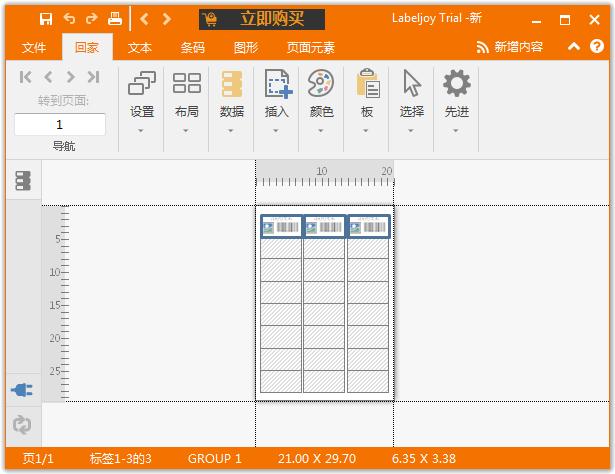
Task: Click the print icon in quick toolbar
Action: (x=115, y=19)
